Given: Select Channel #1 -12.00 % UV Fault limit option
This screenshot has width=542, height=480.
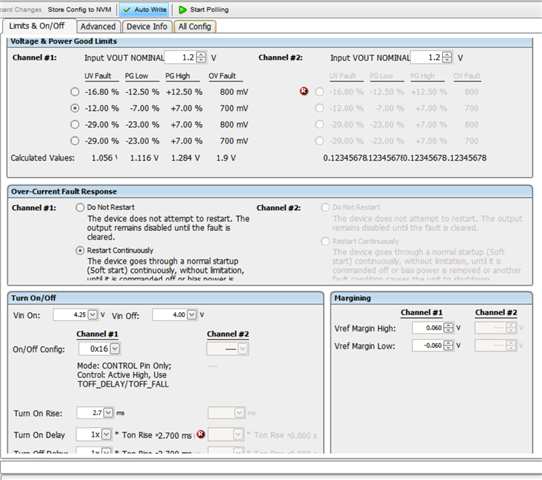Looking at the screenshot, I should [75, 108].
